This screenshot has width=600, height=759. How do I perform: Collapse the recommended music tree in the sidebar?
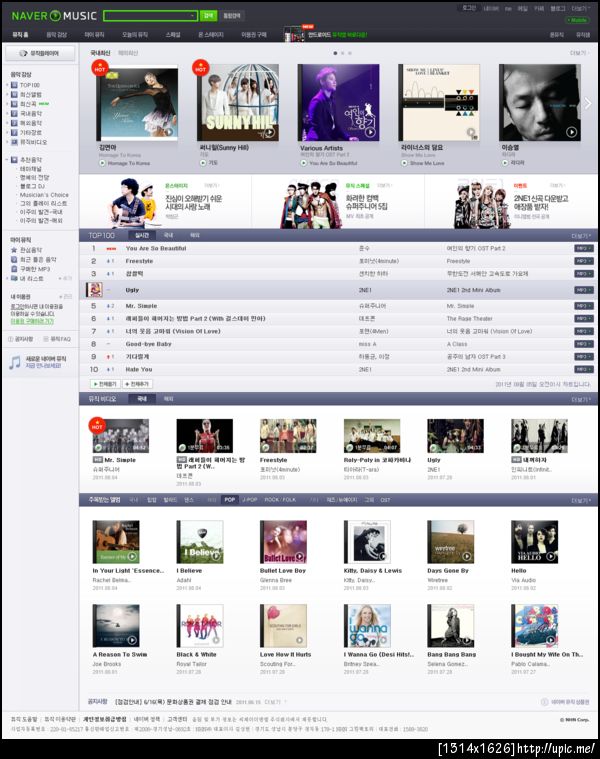tap(7, 160)
